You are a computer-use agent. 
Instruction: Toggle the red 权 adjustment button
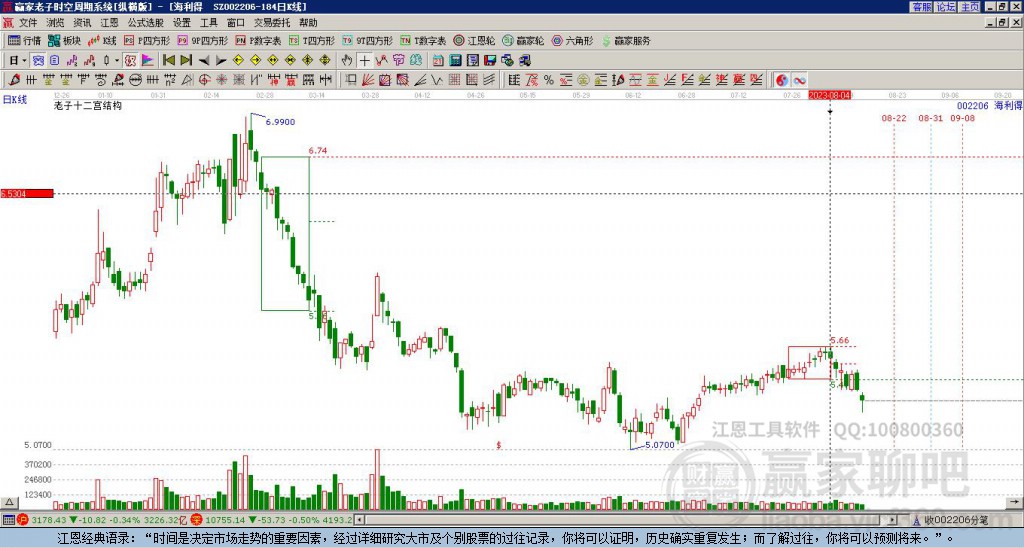(130, 61)
